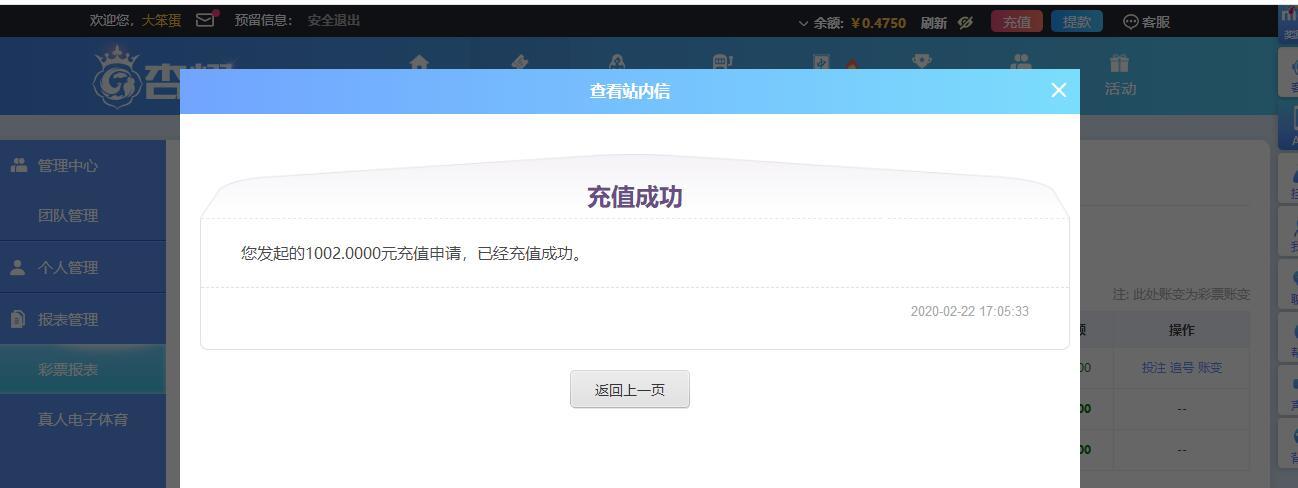Expand the balance dropdown arrow beside 余额
The height and width of the screenshot is (488, 1298).
tap(803, 23)
